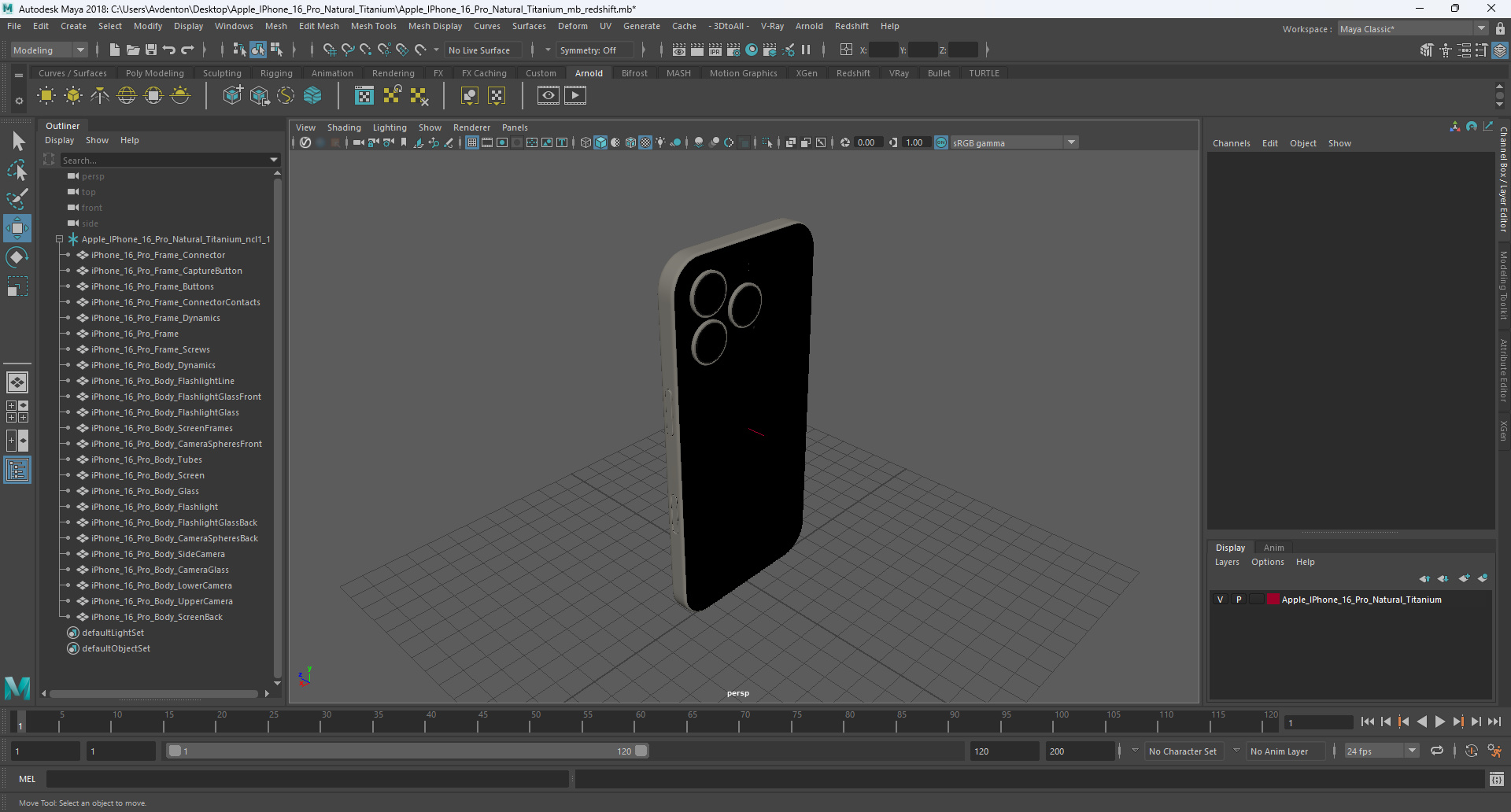This screenshot has width=1511, height=812.
Task: Go to end of playback range
Action: pyautogui.click(x=1494, y=722)
